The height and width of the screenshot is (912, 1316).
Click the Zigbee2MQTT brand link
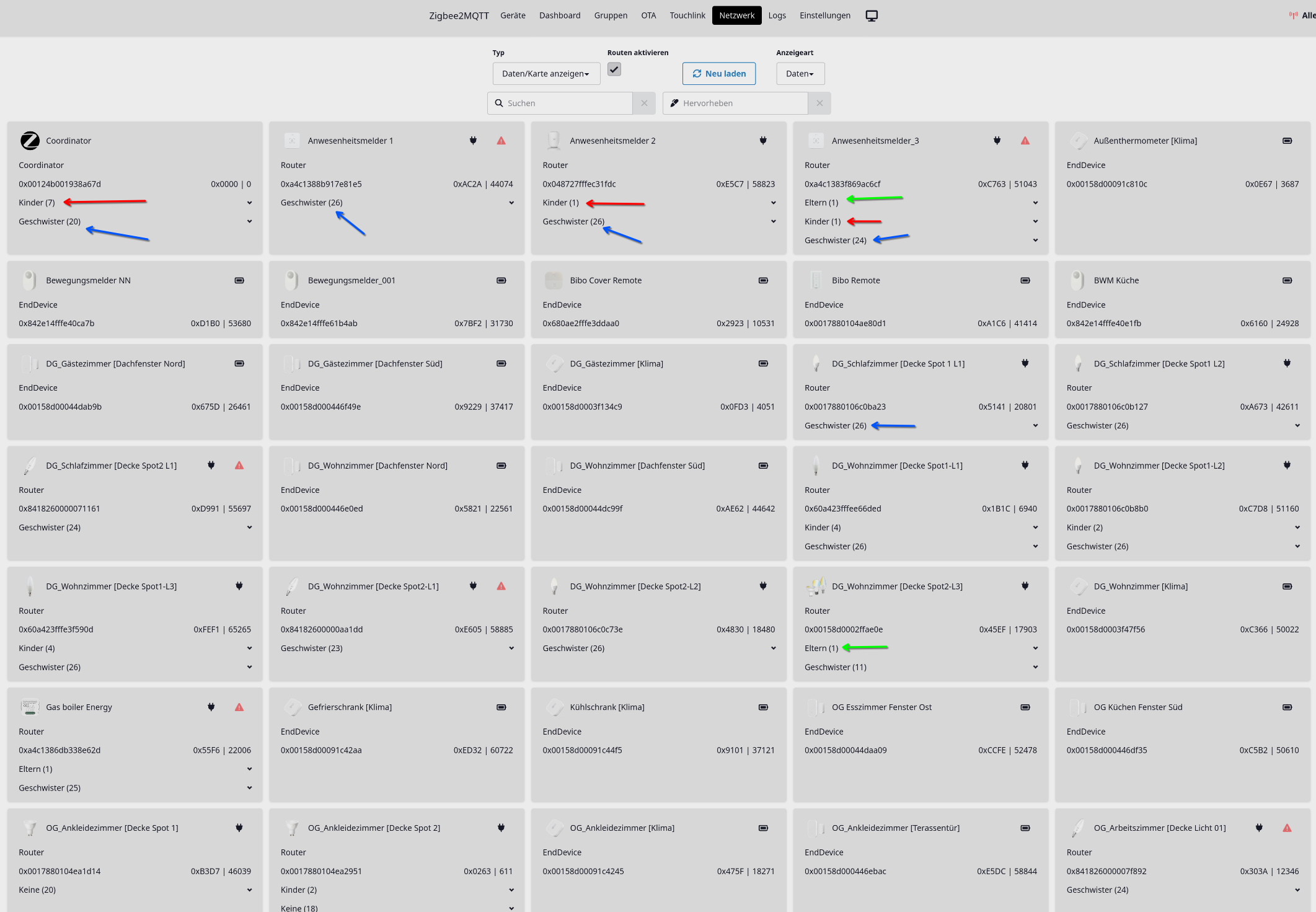coord(459,15)
